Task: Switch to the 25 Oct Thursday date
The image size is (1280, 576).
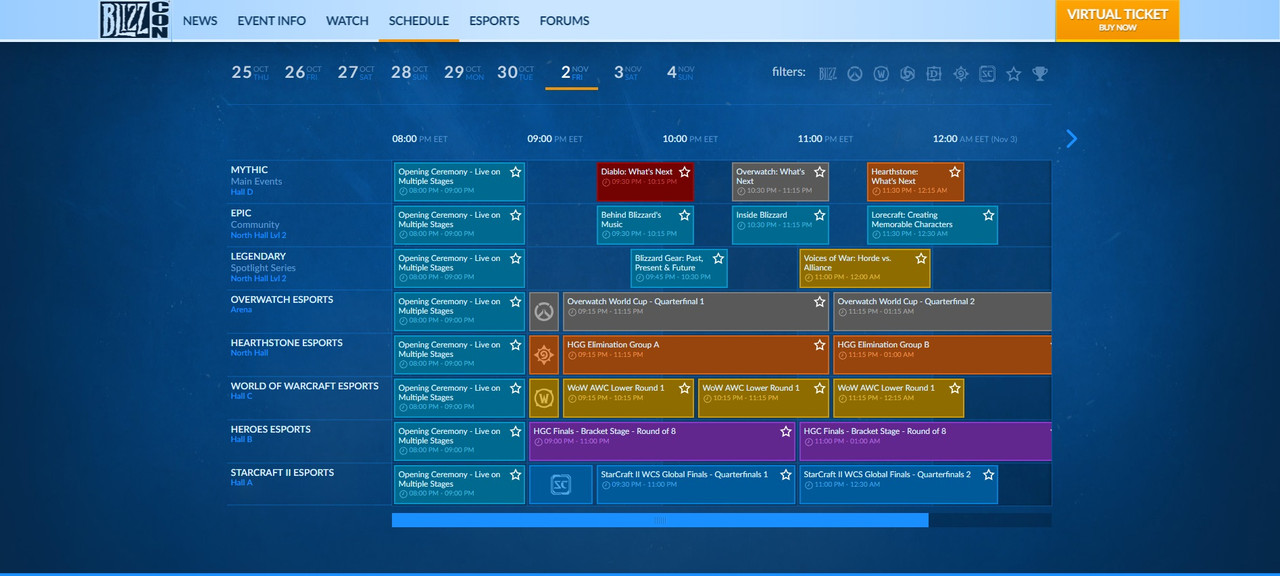Action: click(250, 72)
